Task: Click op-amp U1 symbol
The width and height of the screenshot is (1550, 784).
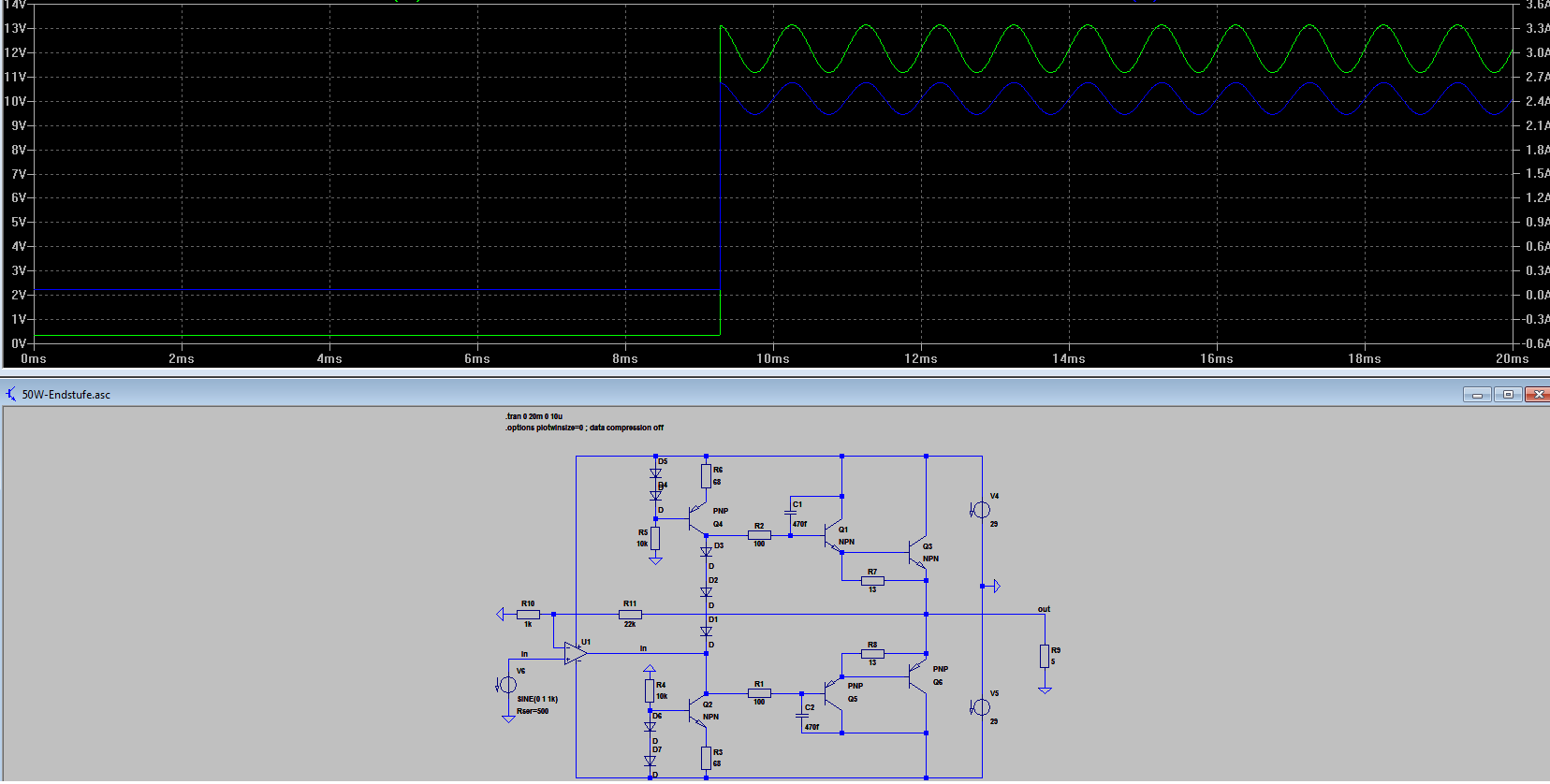Action: [x=576, y=653]
